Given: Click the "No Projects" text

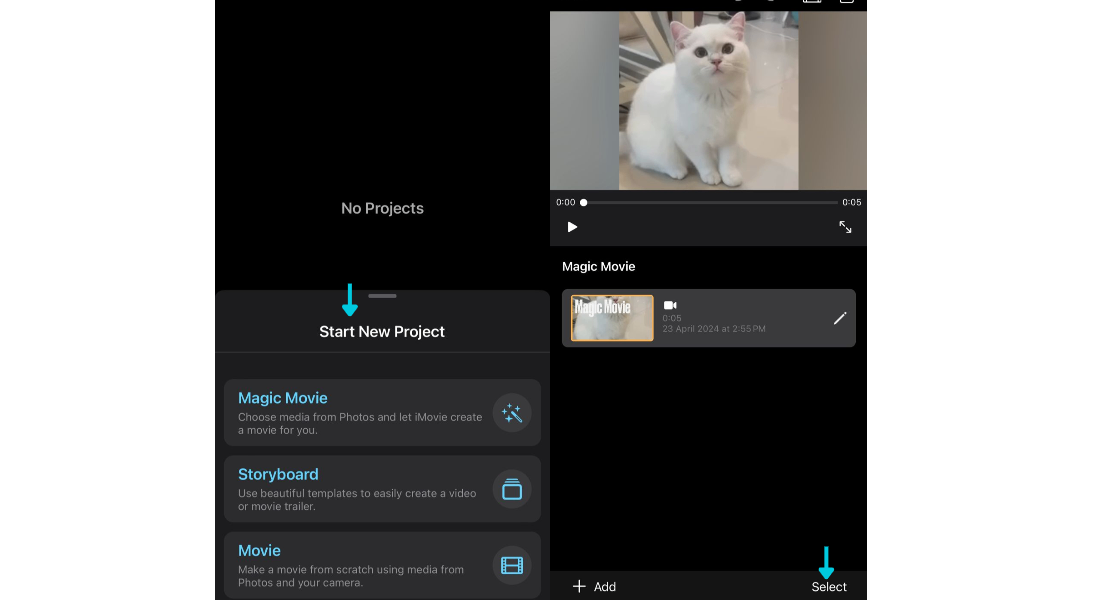Looking at the screenshot, I should pos(382,208).
